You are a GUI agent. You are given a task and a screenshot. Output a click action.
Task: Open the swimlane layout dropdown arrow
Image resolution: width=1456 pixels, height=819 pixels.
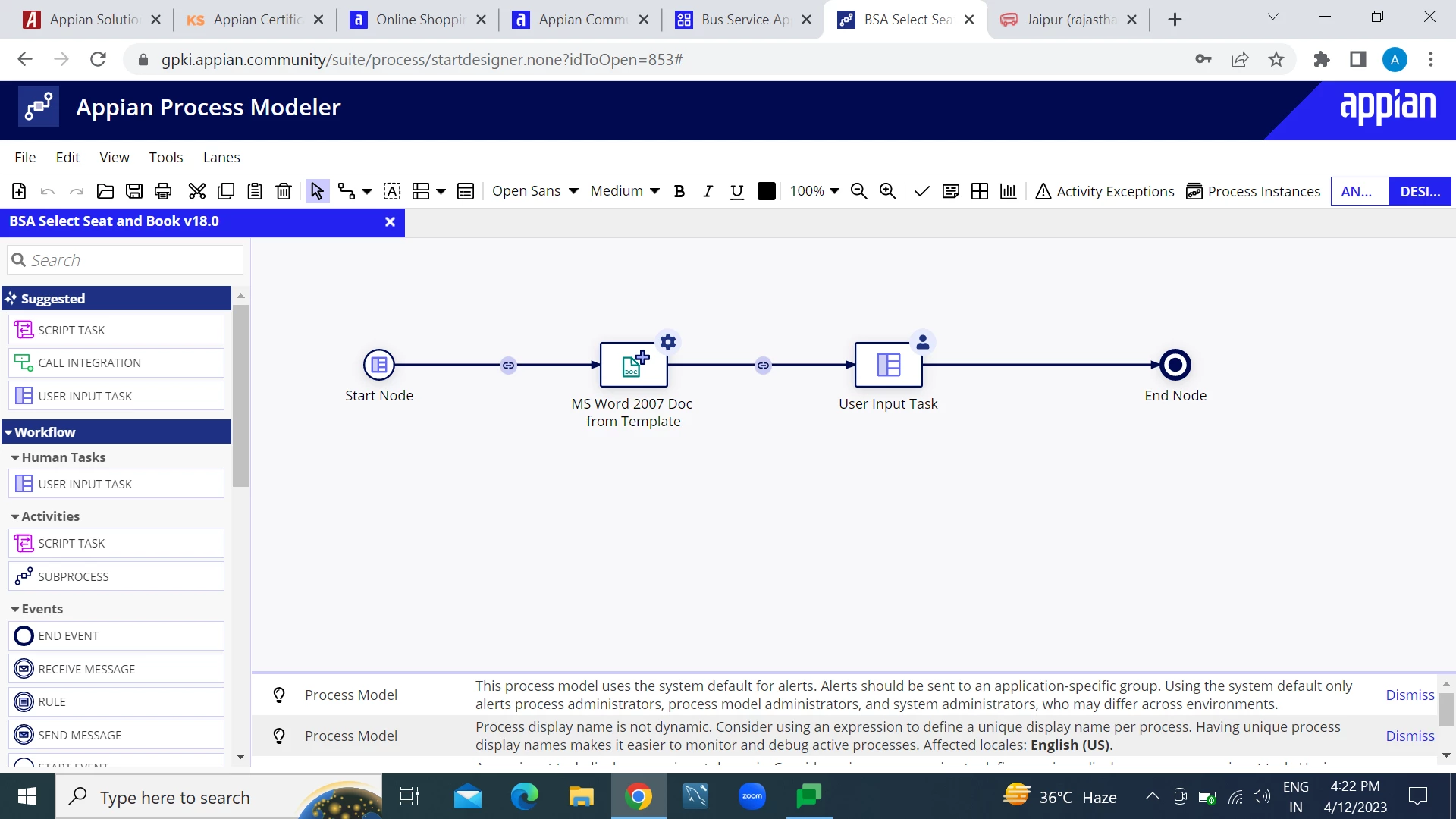coord(441,191)
